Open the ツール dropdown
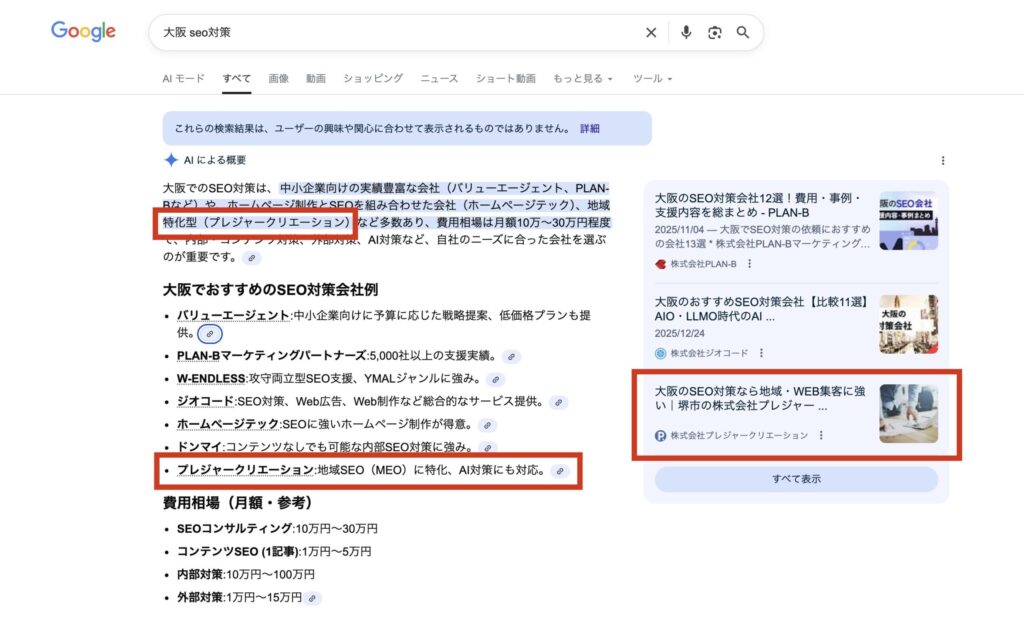The height and width of the screenshot is (620, 1024). pos(651,78)
